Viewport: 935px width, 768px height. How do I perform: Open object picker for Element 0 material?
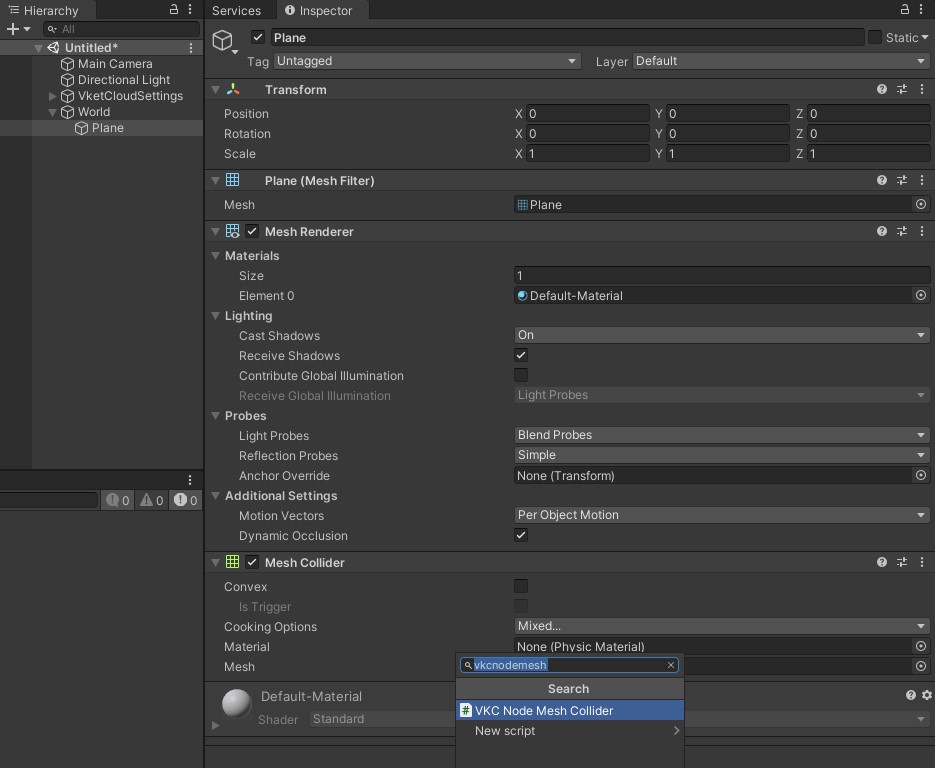pyautogui.click(x=920, y=295)
